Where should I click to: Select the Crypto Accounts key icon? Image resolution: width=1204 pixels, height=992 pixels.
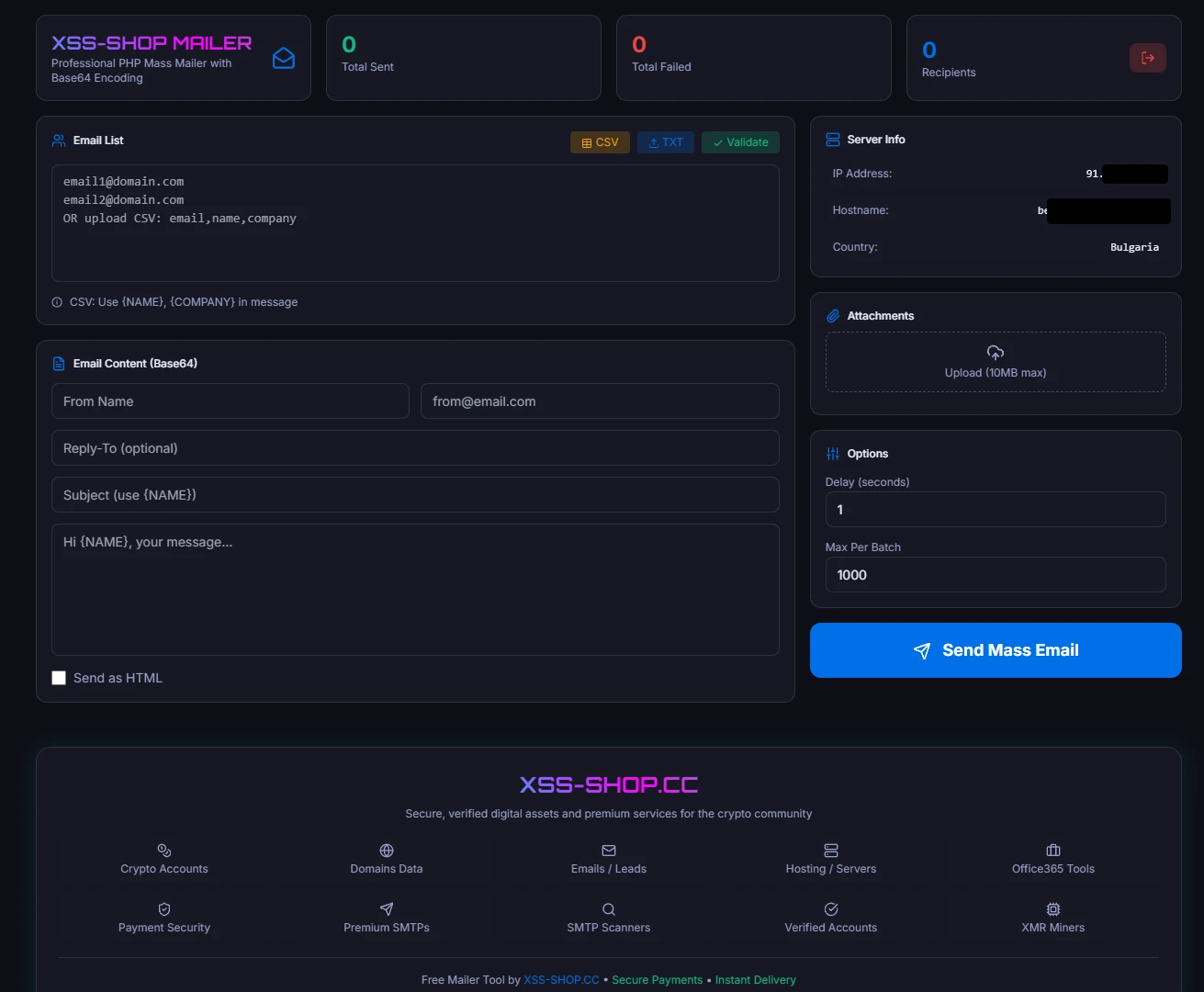pos(163,850)
